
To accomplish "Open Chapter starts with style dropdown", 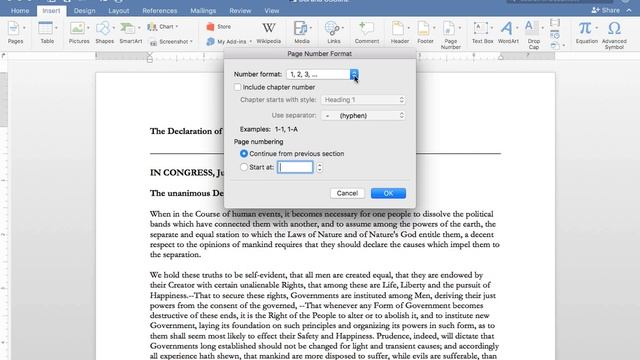I will coord(363,100).
